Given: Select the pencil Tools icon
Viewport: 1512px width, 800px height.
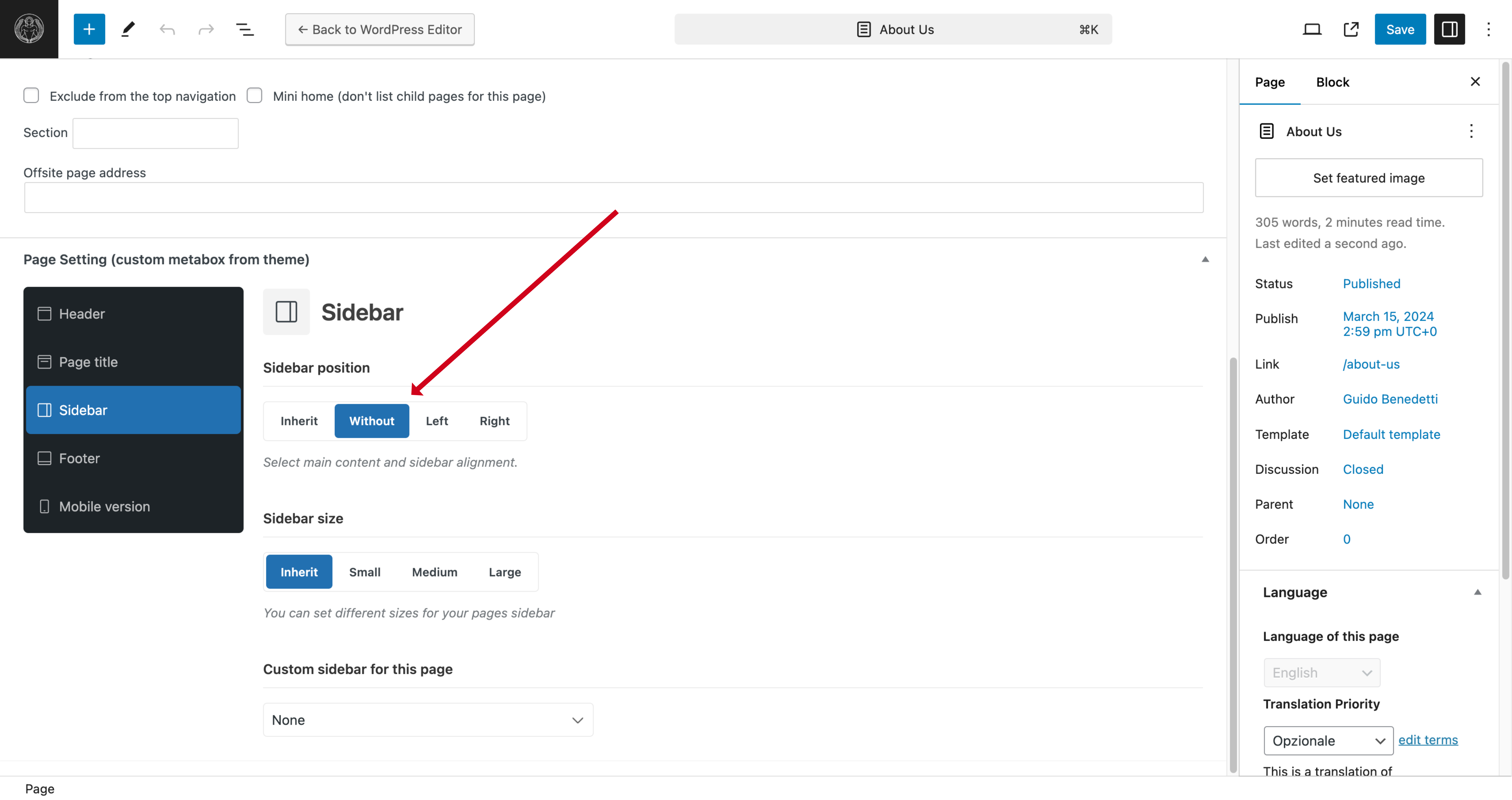Looking at the screenshot, I should coord(128,29).
